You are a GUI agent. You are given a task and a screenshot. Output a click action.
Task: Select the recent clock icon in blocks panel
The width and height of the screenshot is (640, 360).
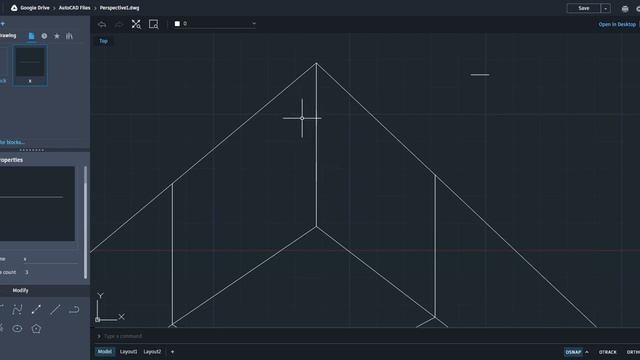tap(44, 36)
